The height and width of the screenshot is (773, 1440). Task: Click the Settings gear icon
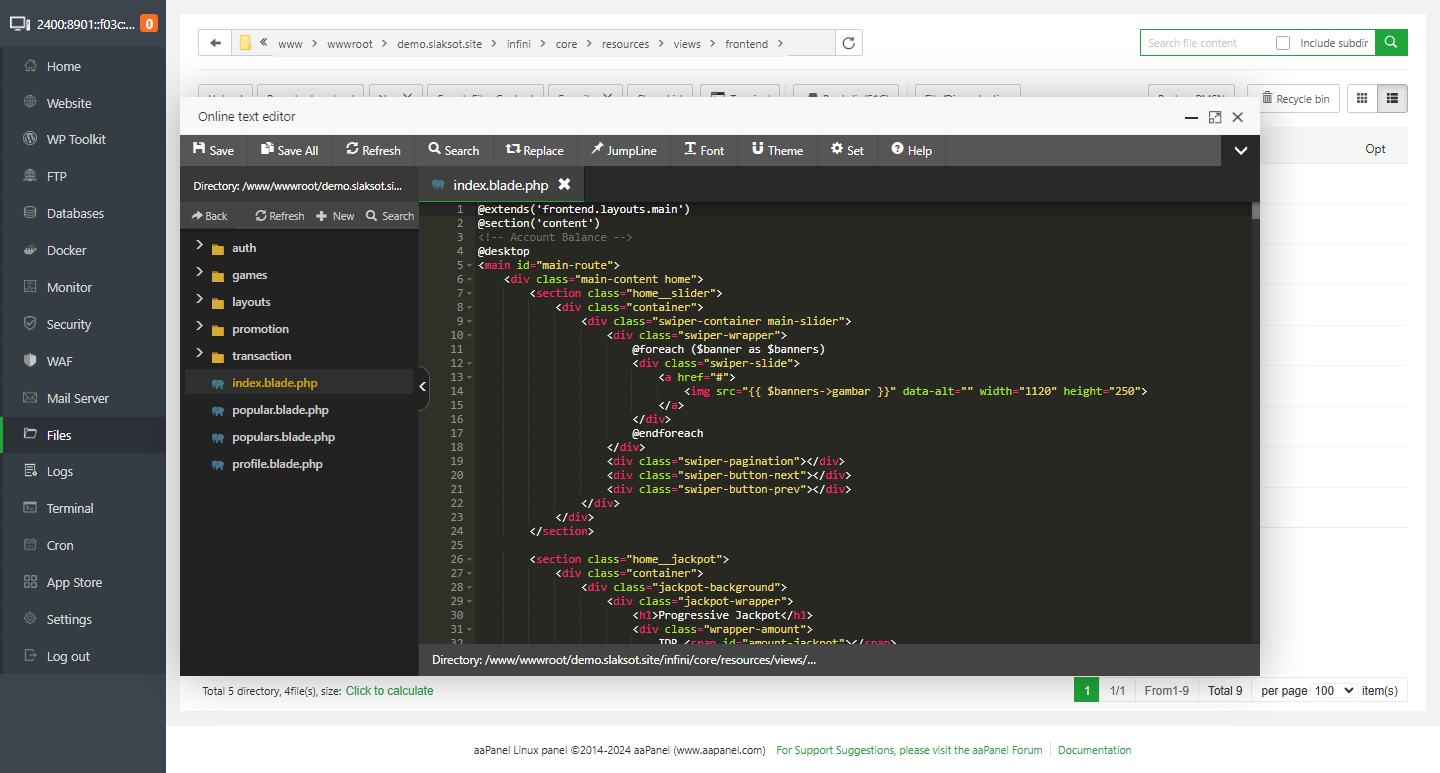(x=29, y=619)
